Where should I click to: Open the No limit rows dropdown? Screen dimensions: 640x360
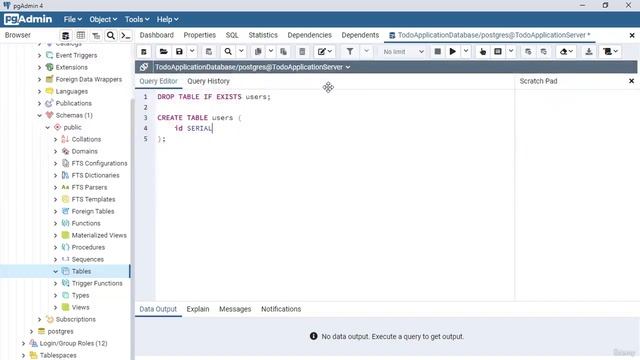pyautogui.click(x=403, y=51)
